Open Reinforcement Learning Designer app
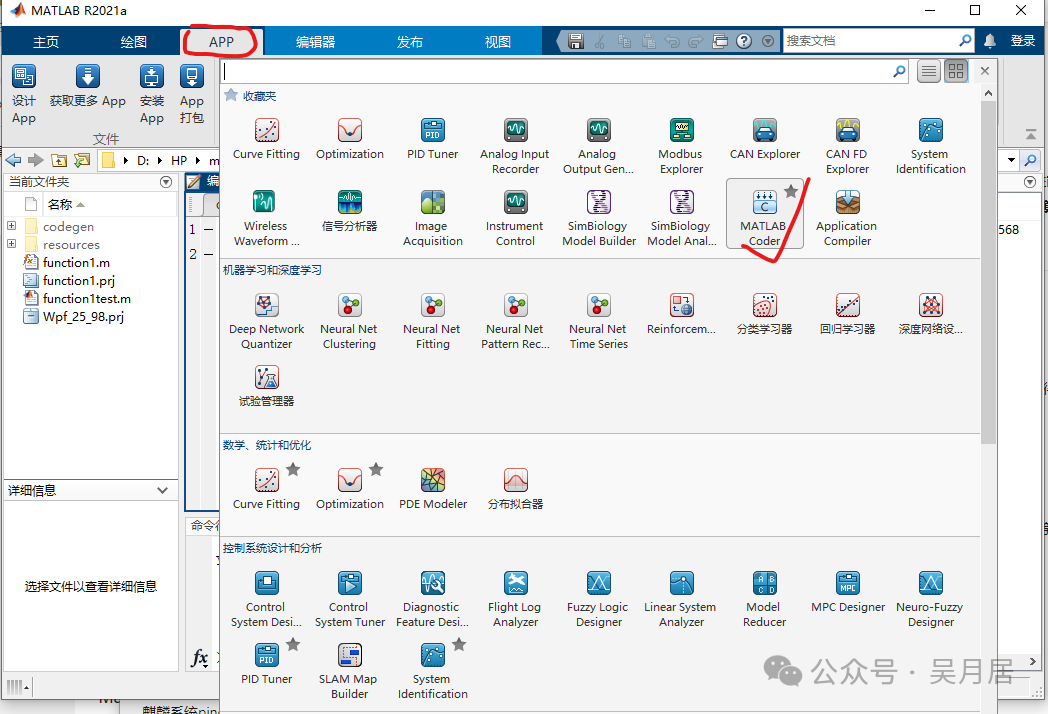The image size is (1048, 714). pyautogui.click(x=681, y=314)
